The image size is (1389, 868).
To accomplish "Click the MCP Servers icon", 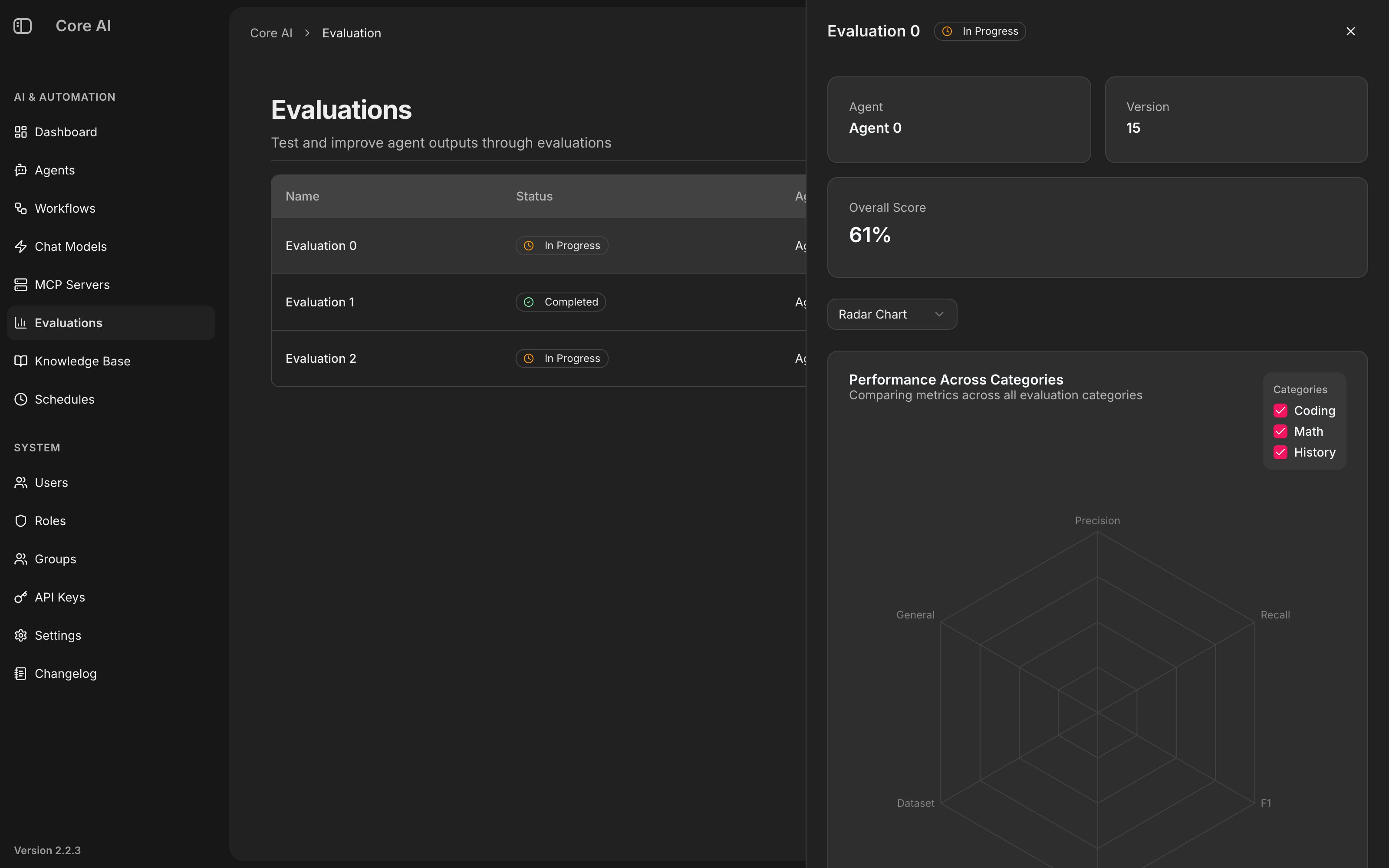I will point(21,285).
